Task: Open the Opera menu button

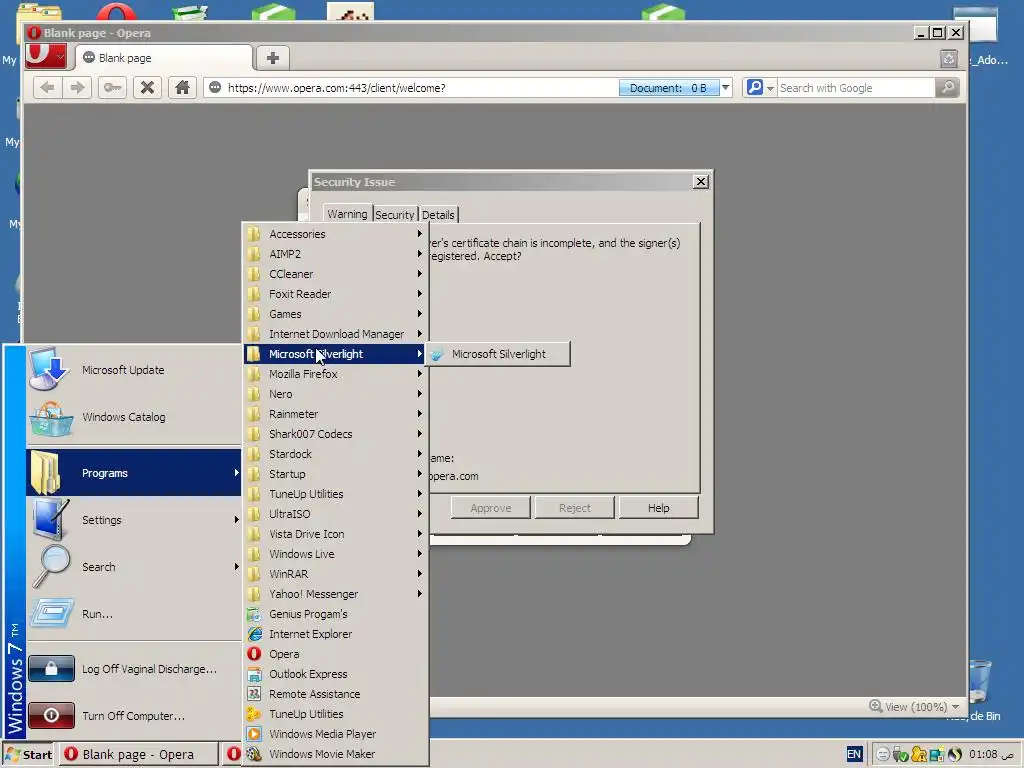Action: pos(46,56)
